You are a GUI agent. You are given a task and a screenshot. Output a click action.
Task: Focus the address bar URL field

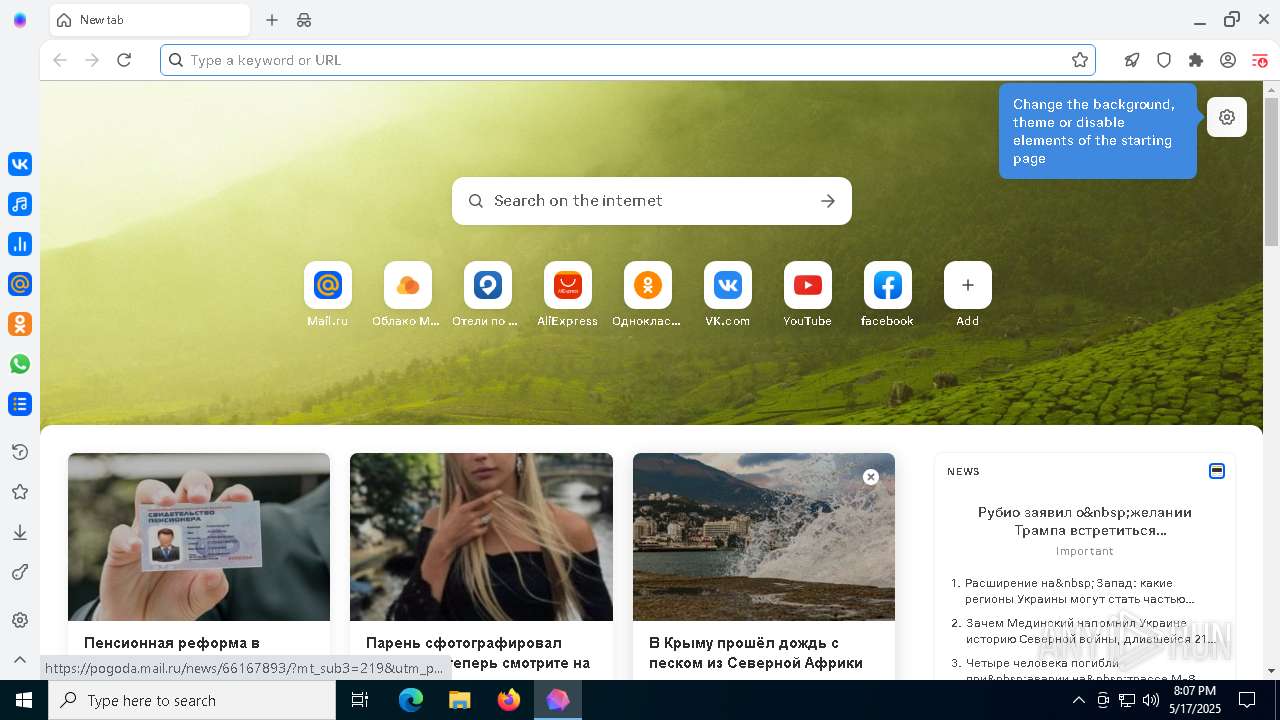coord(628,60)
